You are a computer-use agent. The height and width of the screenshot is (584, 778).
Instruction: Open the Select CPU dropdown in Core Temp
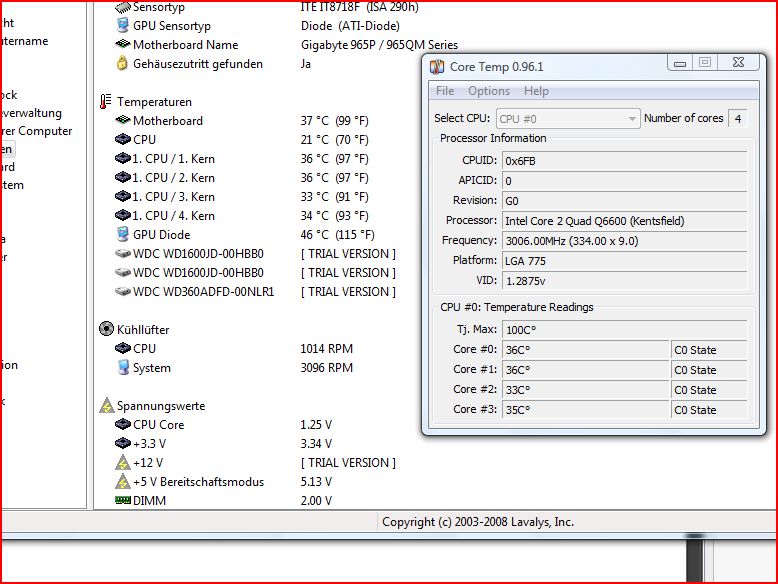click(x=568, y=119)
